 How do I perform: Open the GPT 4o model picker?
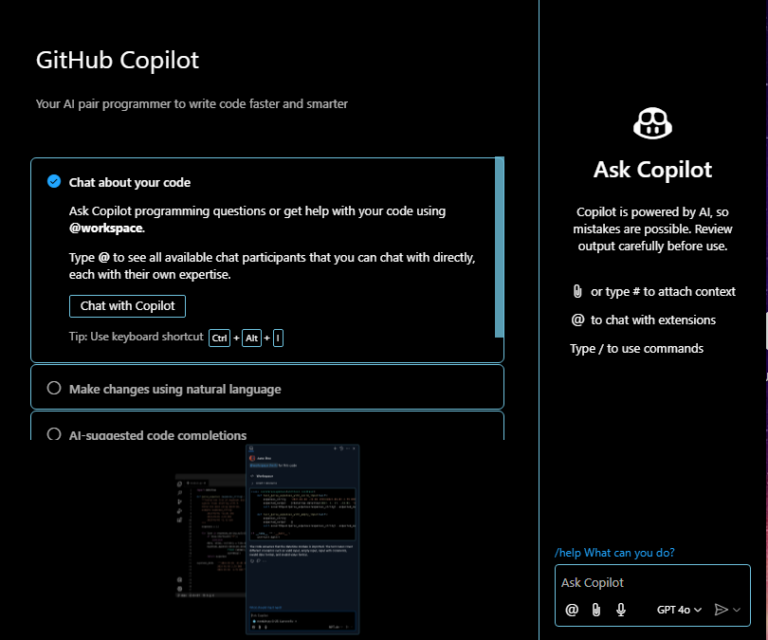[679, 609]
